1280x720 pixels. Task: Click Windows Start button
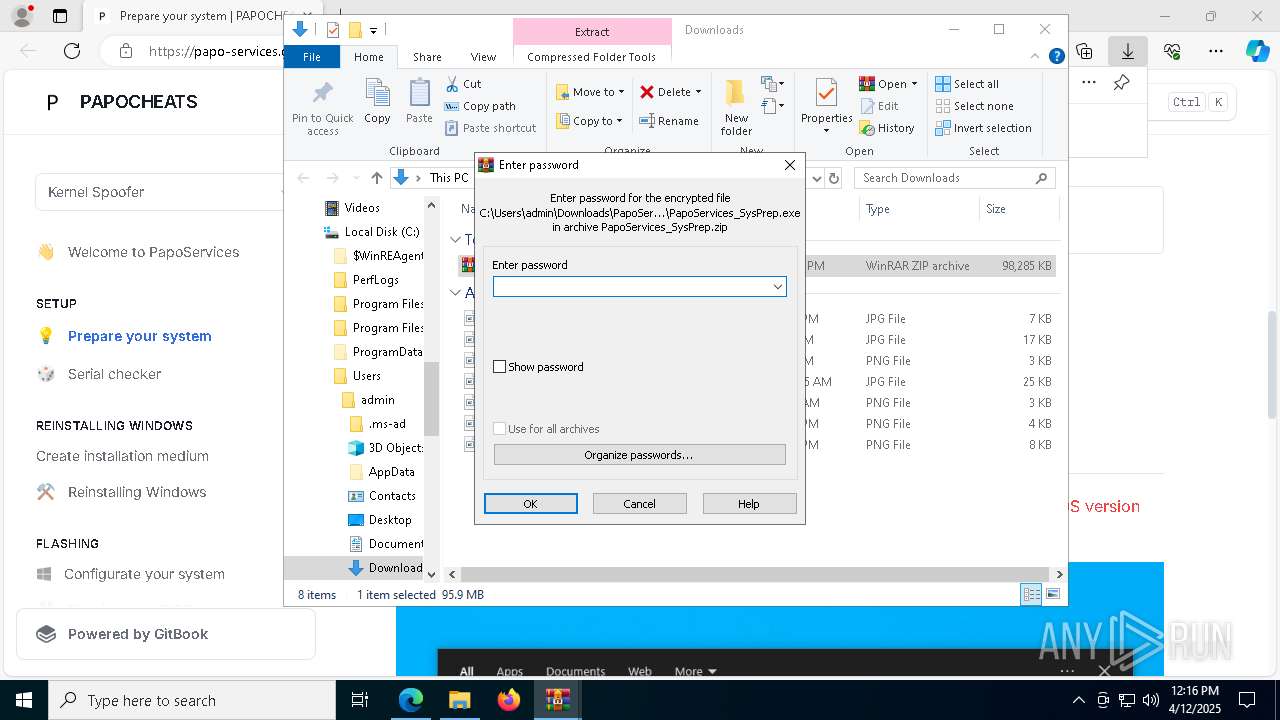click(23, 700)
